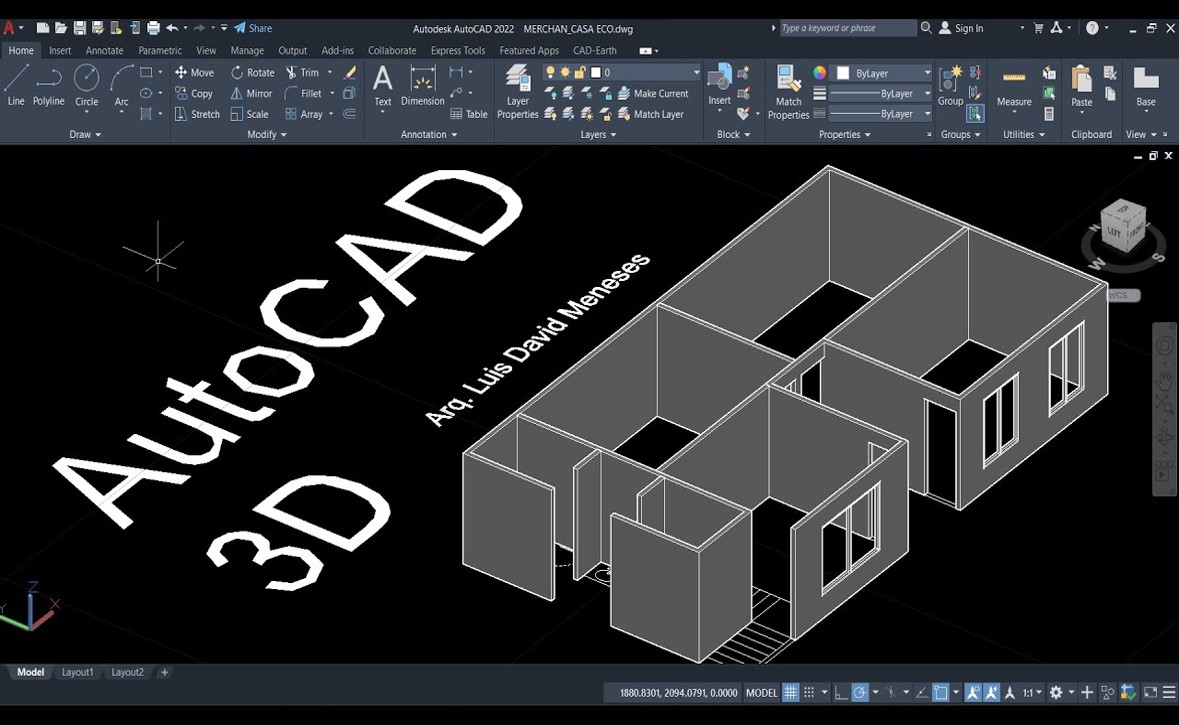Screen dimensions: 1179x725
Task: Select the Polyline tool
Action: click(48, 85)
